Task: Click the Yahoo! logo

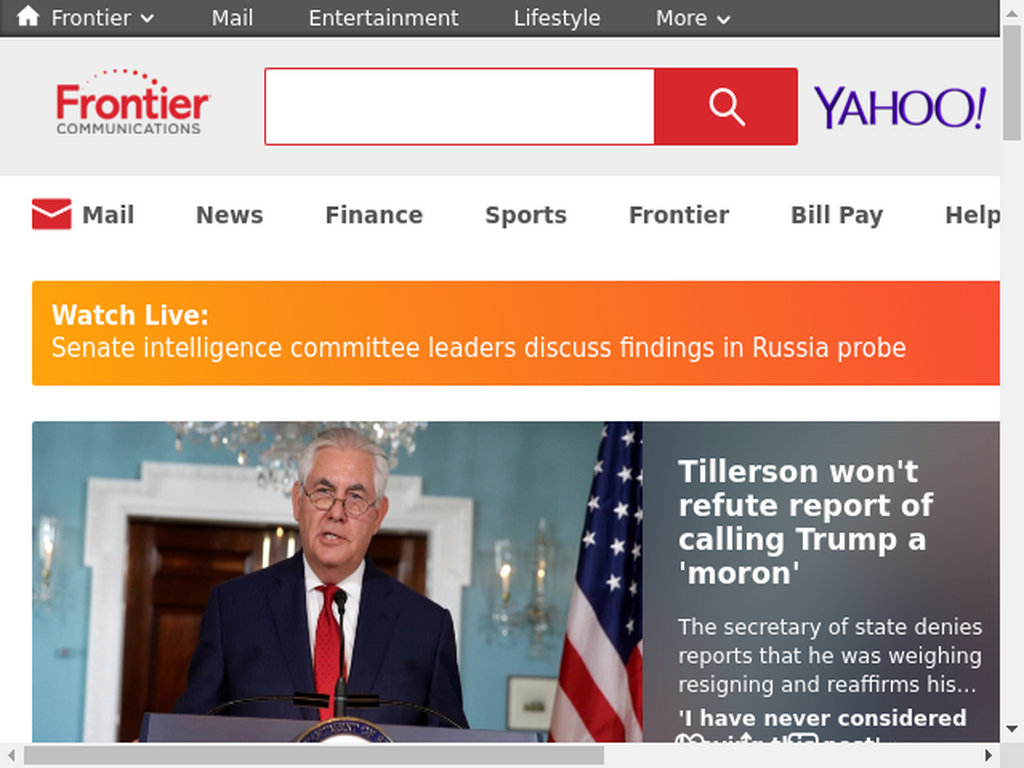Action: pyautogui.click(x=900, y=108)
